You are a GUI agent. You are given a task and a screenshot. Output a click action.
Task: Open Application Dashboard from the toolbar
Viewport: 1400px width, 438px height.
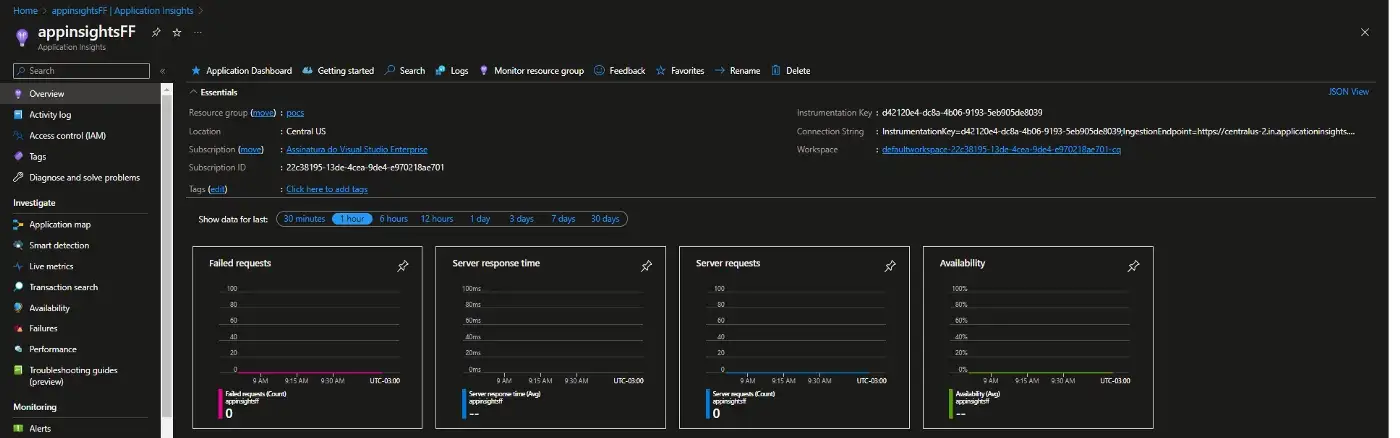pos(241,71)
